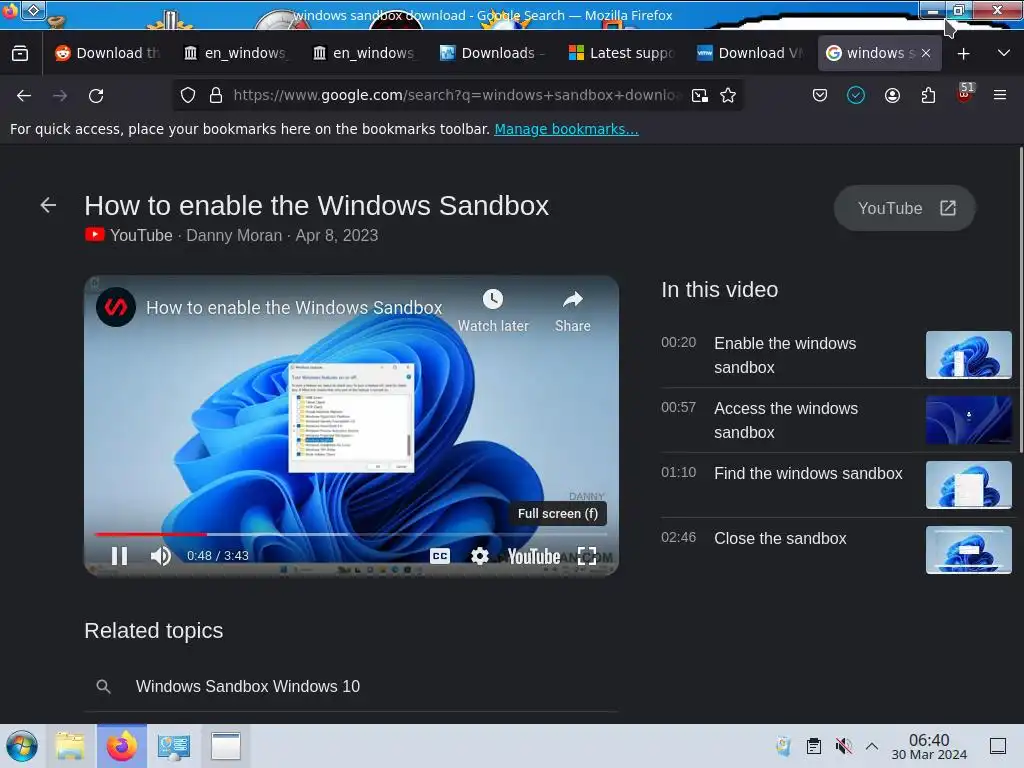Open Firefox hamburger application menu
Image resolution: width=1024 pixels, height=768 pixels.
(999, 95)
